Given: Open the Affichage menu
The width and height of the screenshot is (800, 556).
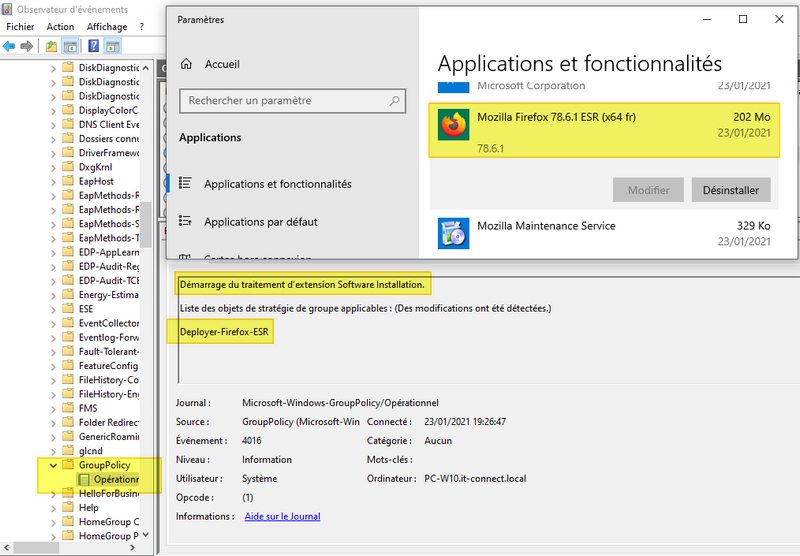Looking at the screenshot, I should coord(107,27).
